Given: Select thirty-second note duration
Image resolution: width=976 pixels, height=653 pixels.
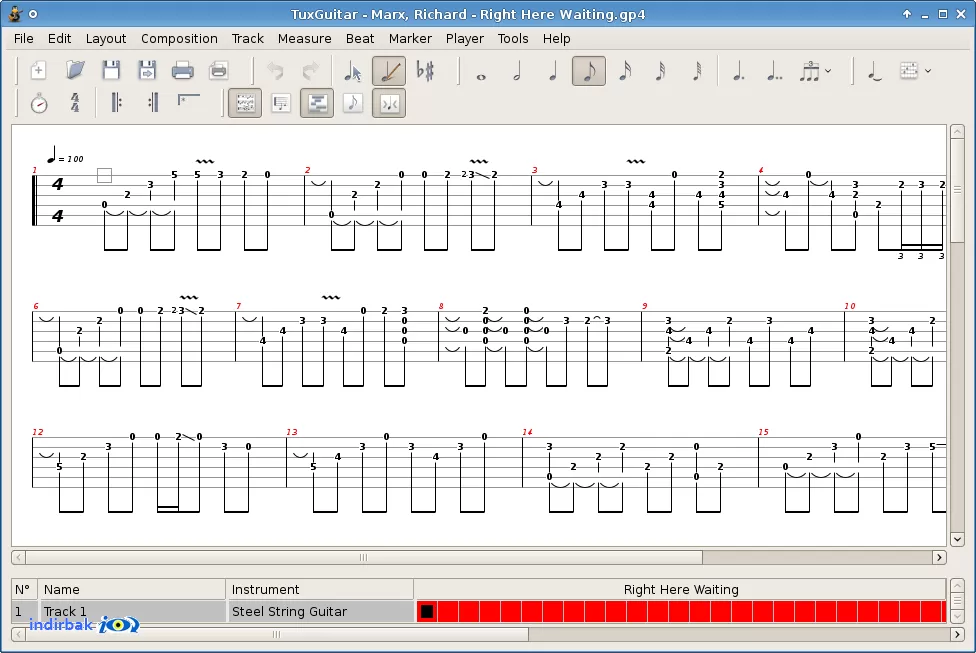Looking at the screenshot, I should tap(661, 70).
